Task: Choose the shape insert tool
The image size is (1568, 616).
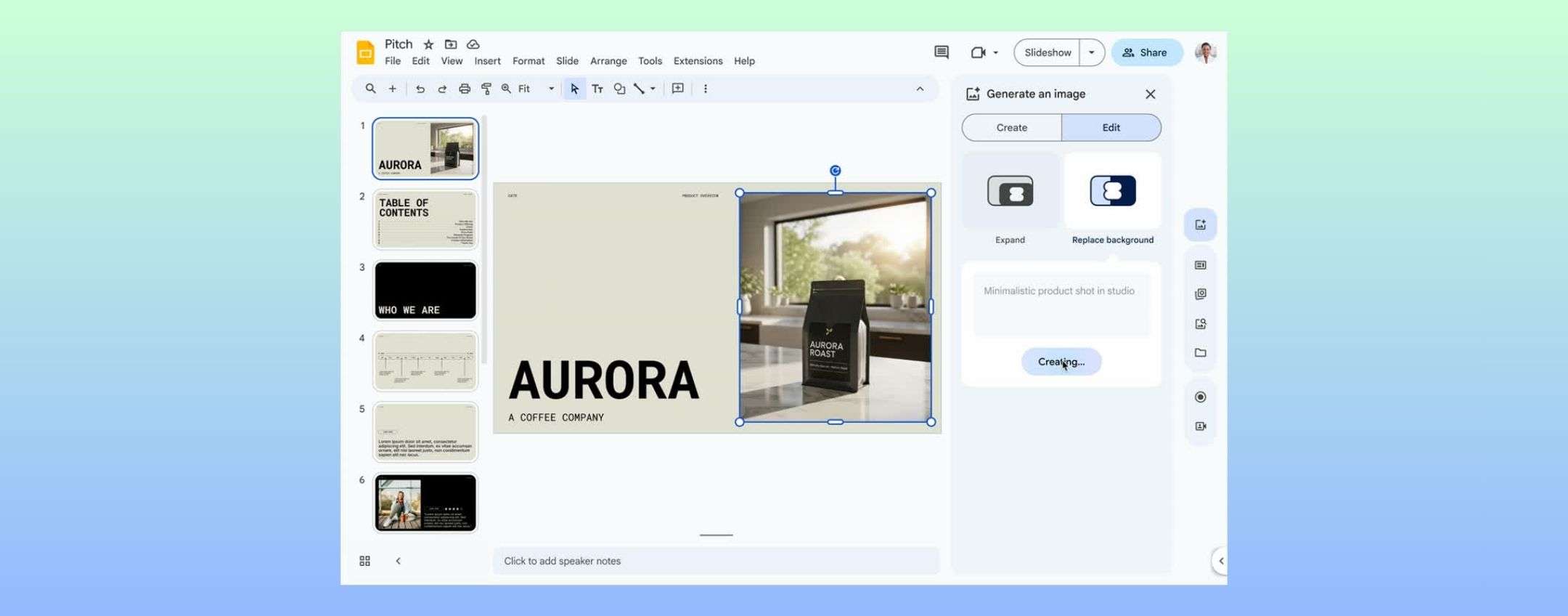Action: pyautogui.click(x=619, y=89)
